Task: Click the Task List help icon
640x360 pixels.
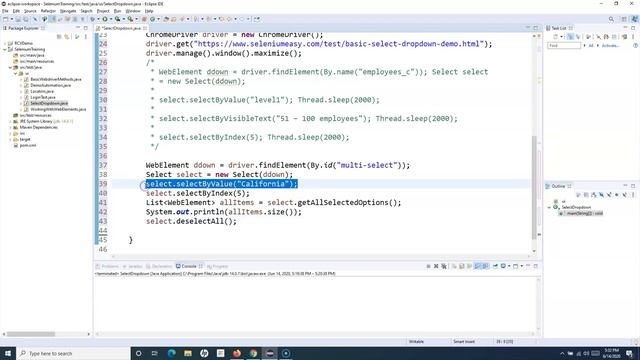Action: [636, 45]
